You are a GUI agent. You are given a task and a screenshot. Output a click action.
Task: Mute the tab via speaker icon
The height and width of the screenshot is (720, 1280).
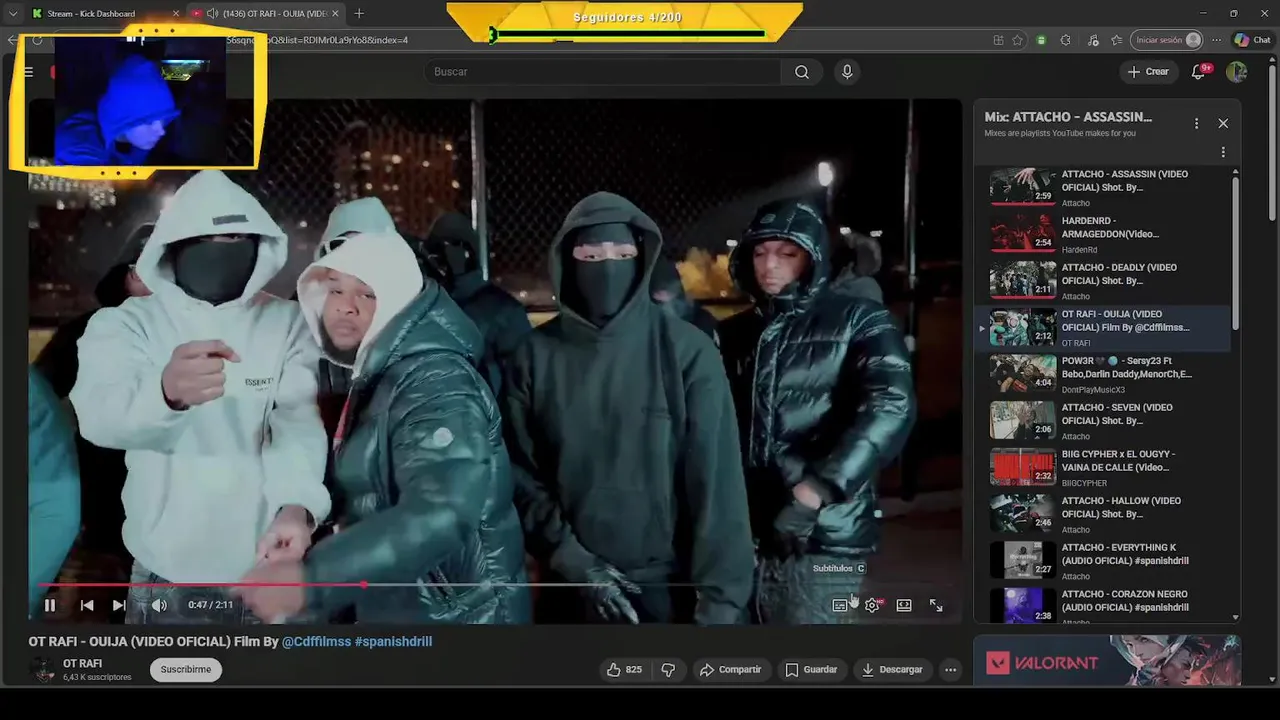click(x=211, y=14)
